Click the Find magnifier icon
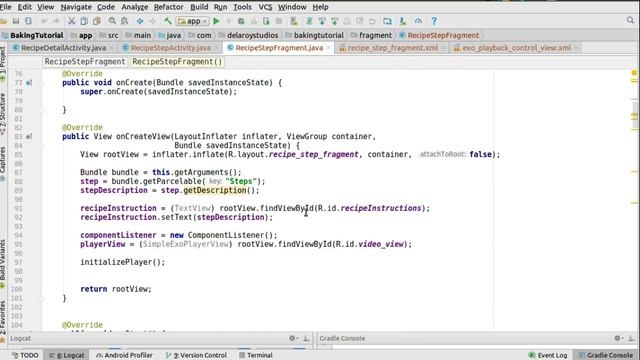Image resolution: width=640 pixels, height=360 pixels. click(112, 21)
